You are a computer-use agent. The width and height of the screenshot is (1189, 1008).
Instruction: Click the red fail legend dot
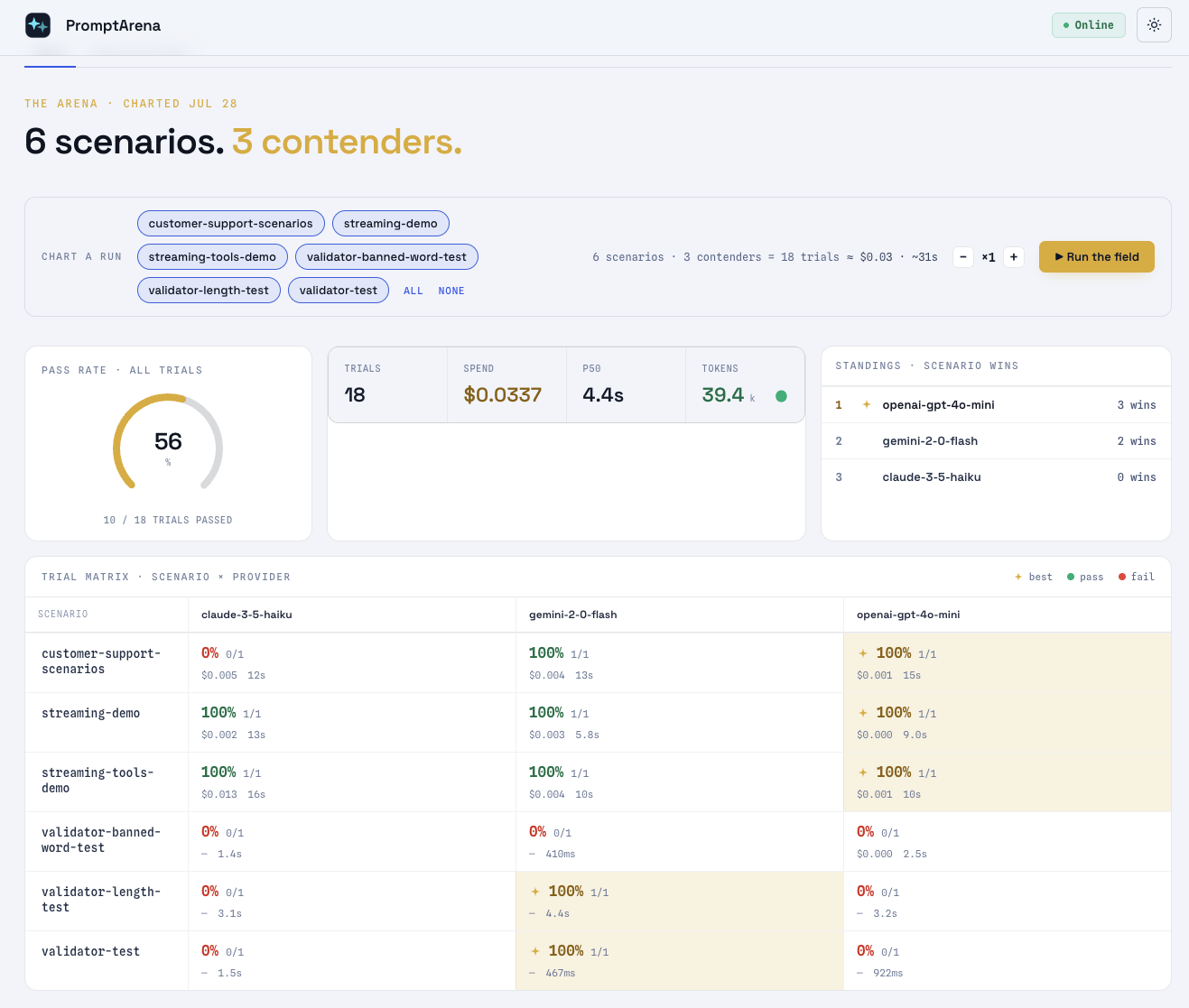tap(1122, 577)
